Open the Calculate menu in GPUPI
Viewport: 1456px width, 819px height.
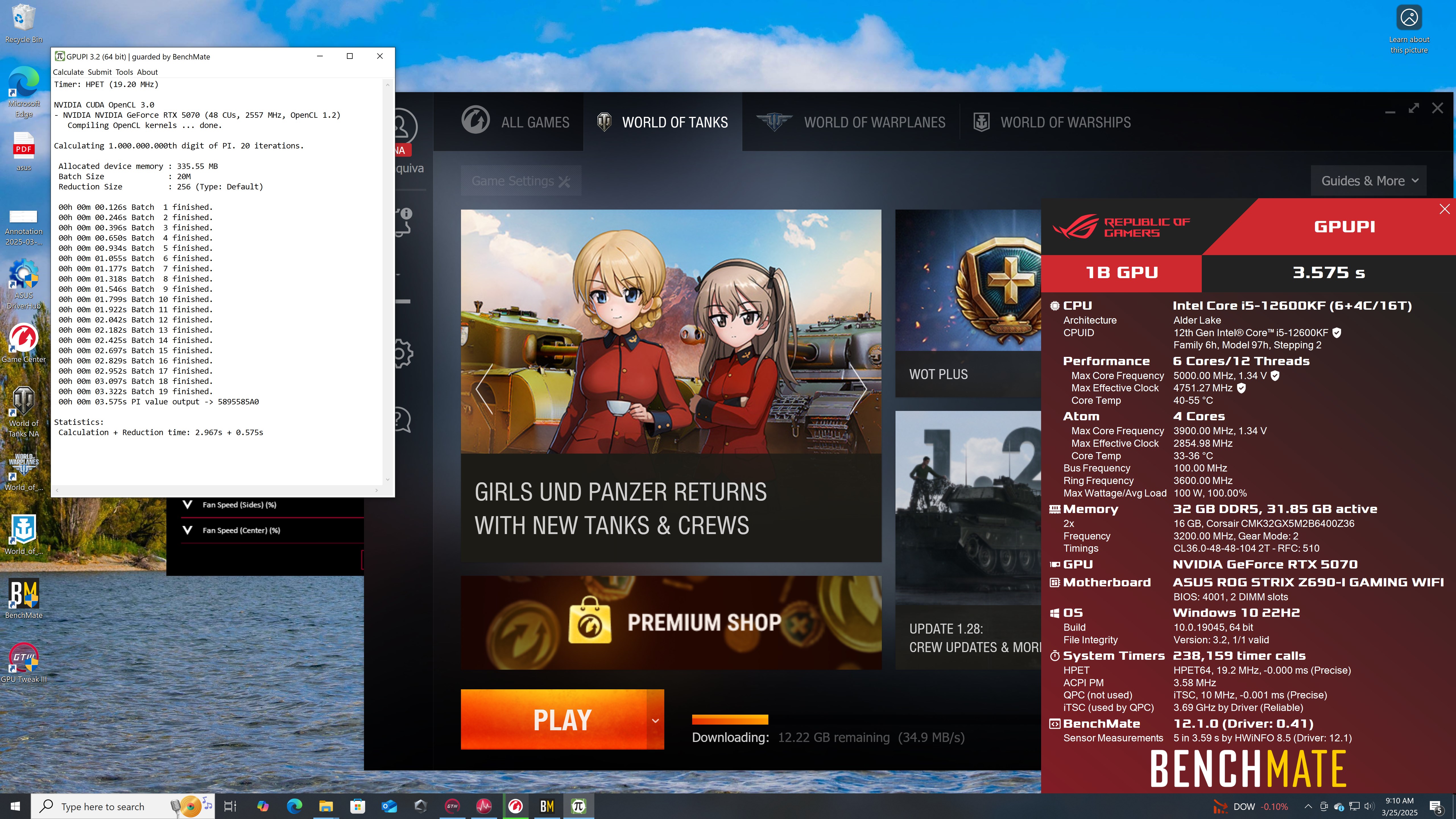68,72
